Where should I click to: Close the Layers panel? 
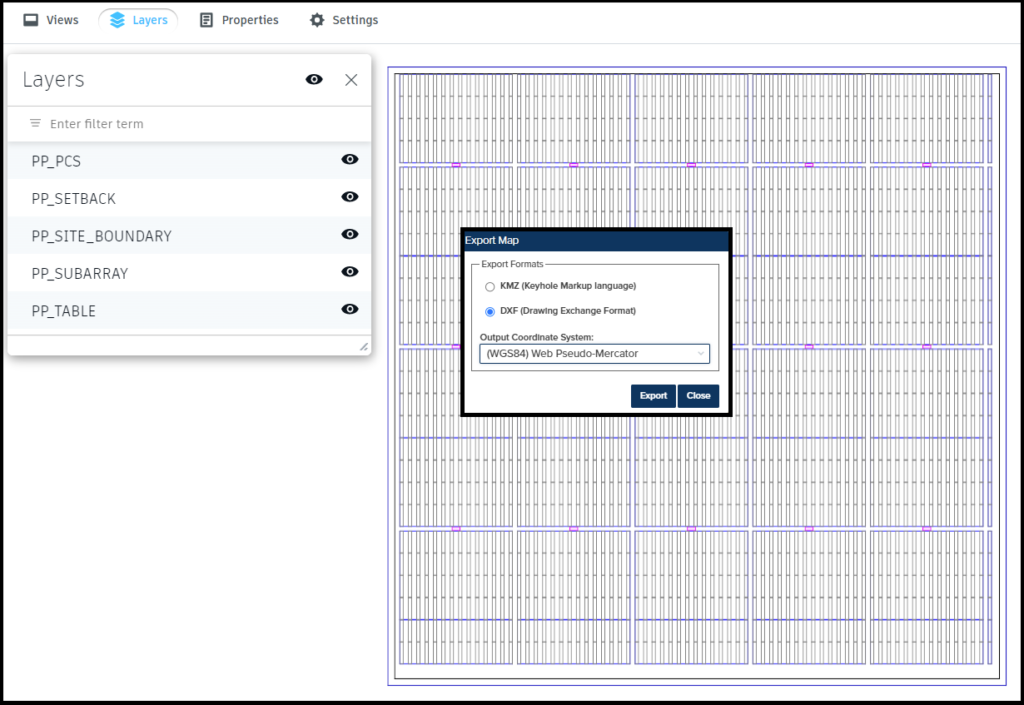[x=351, y=80]
